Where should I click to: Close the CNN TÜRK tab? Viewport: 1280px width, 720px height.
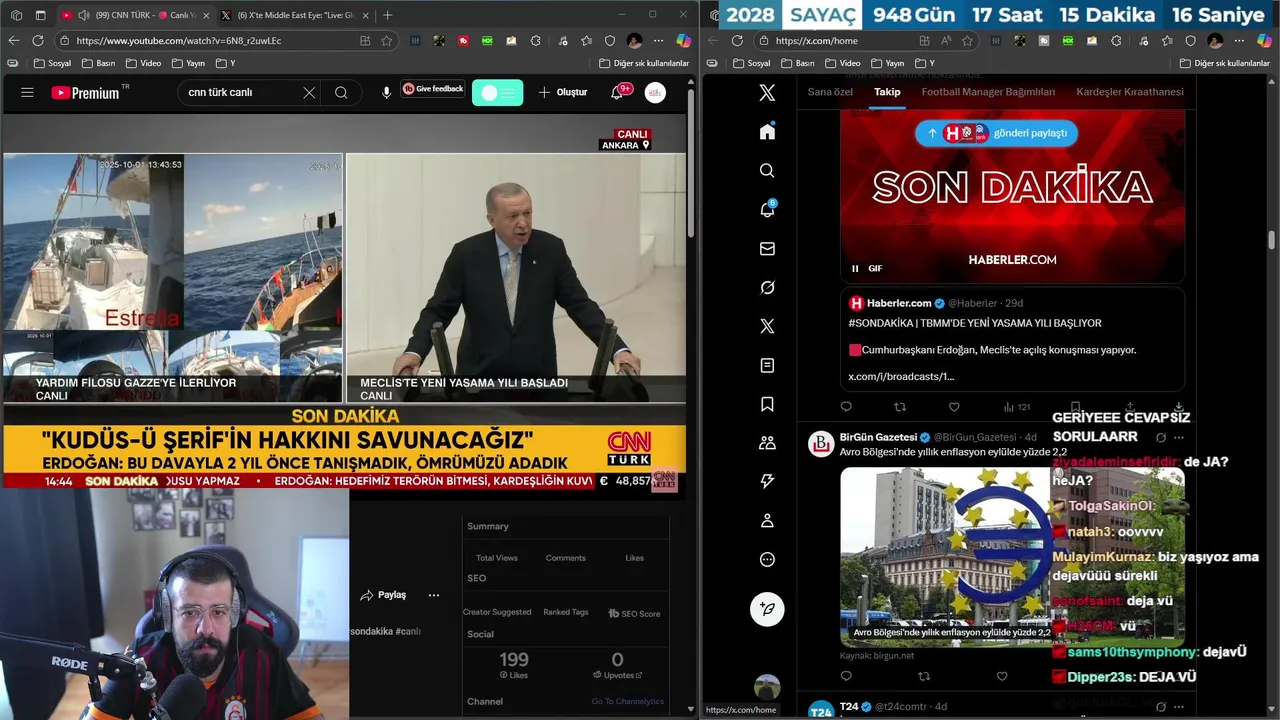point(206,15)
